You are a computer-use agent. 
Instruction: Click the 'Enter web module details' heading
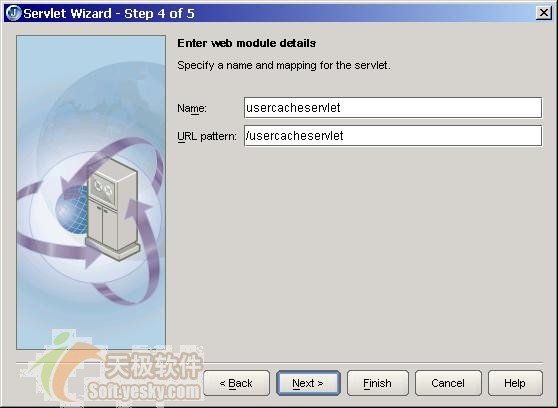click(246, 43)
